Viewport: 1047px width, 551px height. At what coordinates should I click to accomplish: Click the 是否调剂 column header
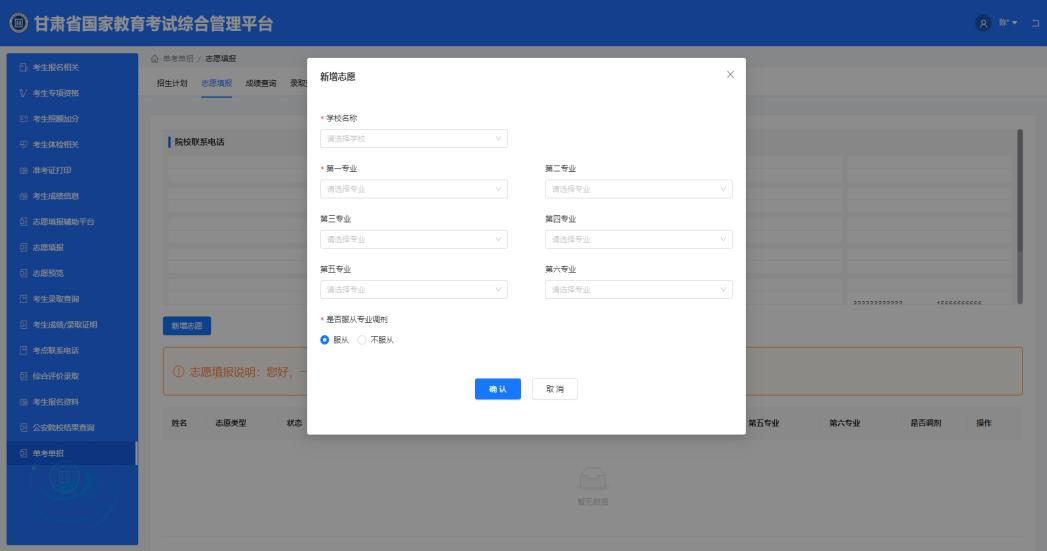[925, 423]
